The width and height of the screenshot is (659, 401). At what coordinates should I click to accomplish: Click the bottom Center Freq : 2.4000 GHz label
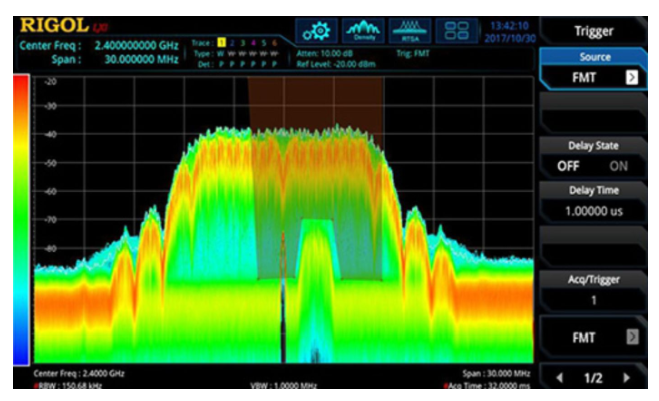[79, 373]
